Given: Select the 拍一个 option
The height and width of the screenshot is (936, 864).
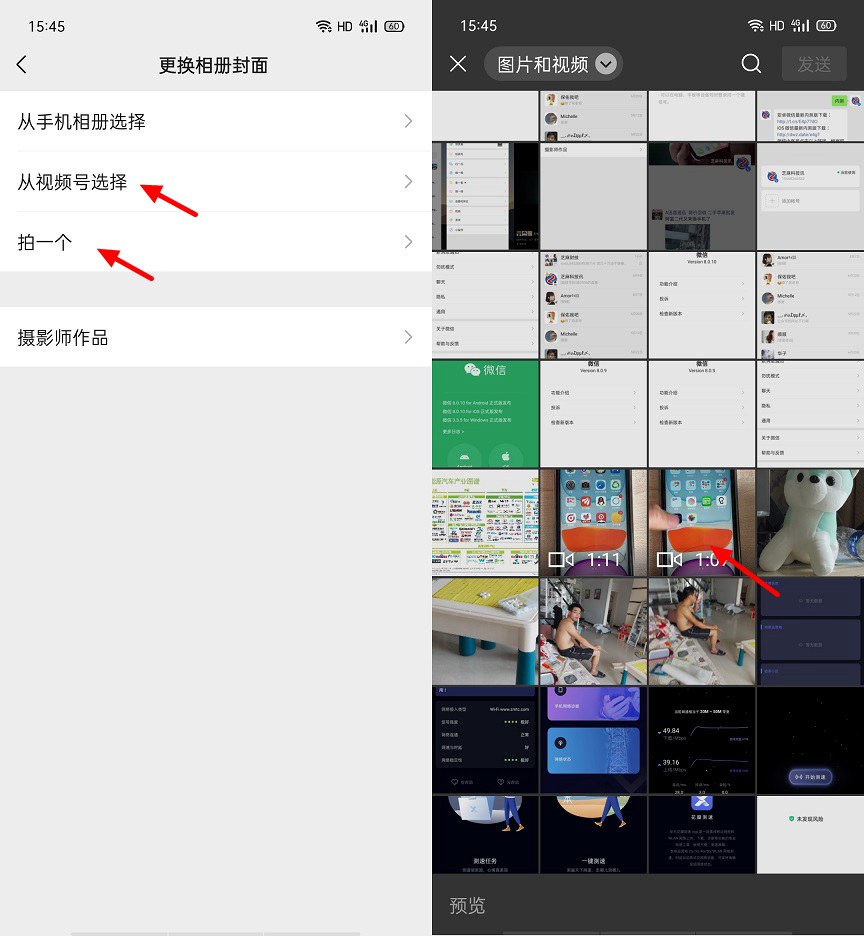Looking at the screenshot, I should (x=45, y=241).
